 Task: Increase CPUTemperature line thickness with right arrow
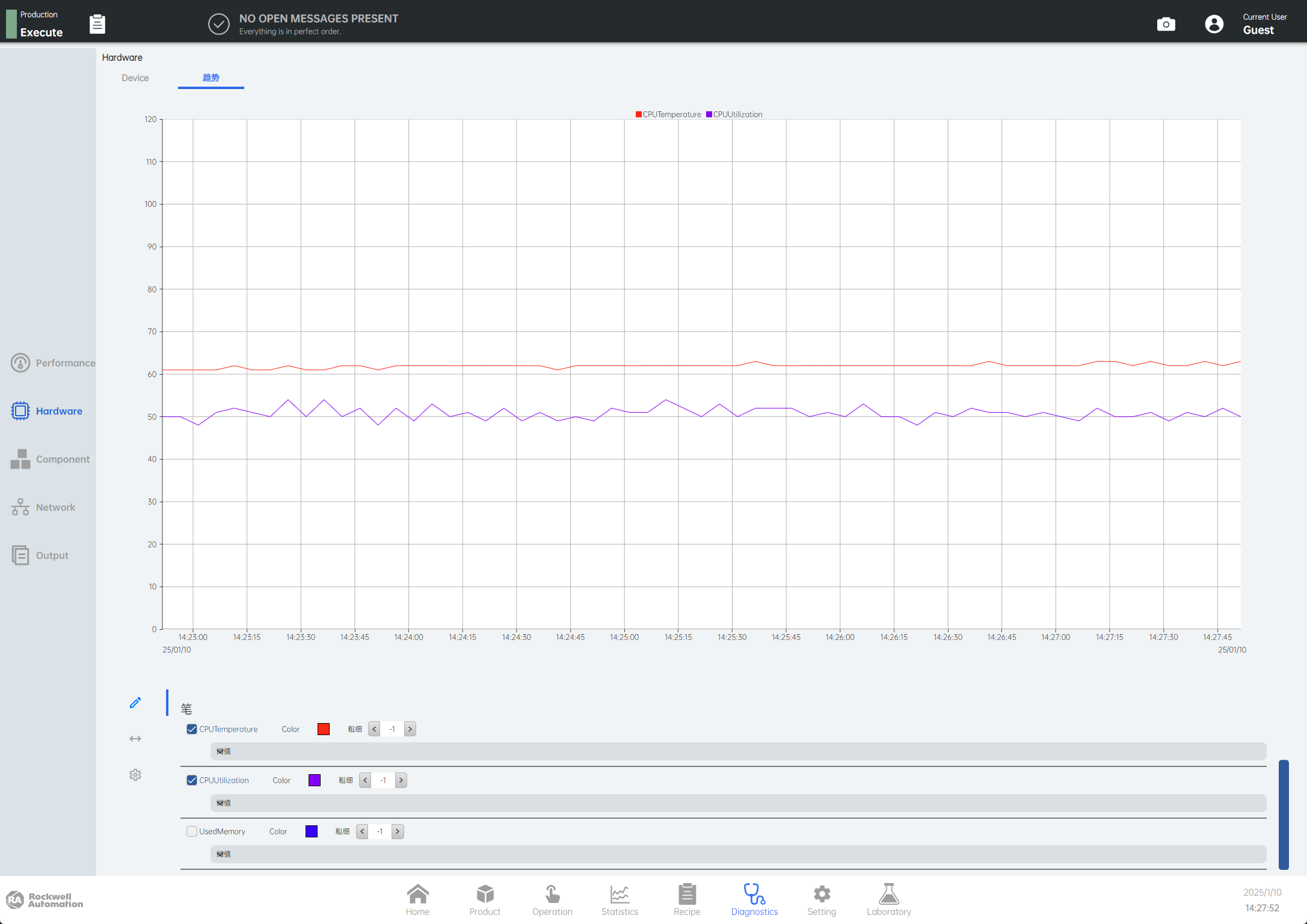[410, 729]
